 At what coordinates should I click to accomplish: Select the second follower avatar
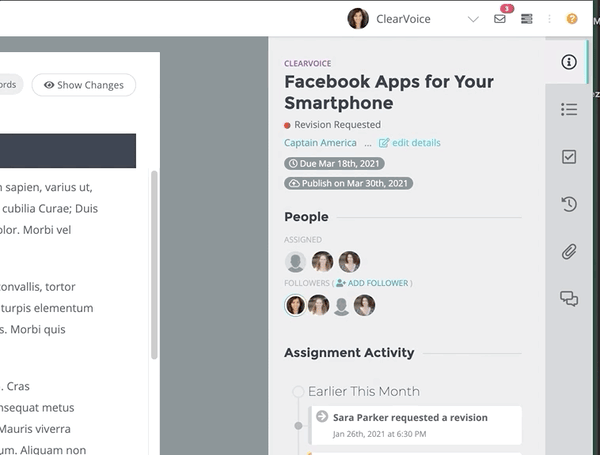[x=318, y=305]
